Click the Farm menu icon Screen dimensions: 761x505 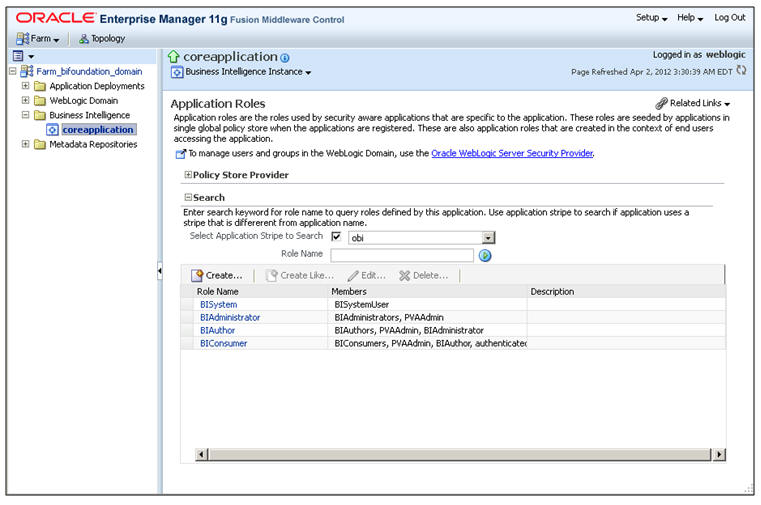(22, 39)
